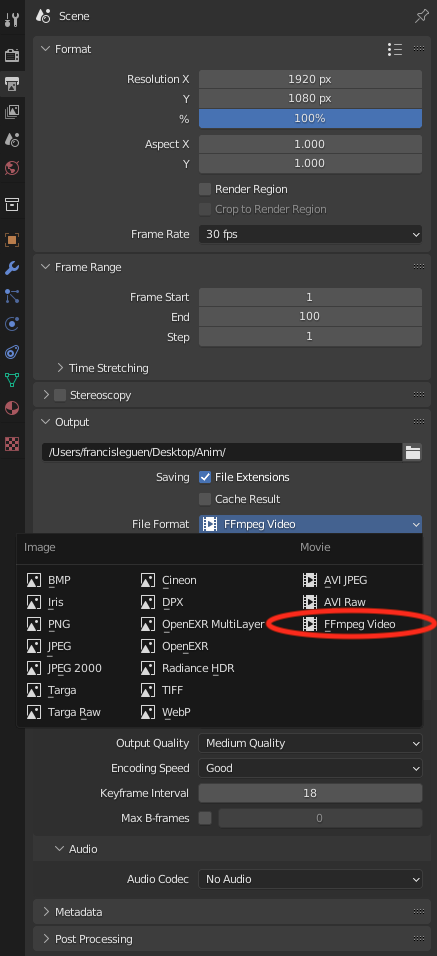Viewport: 437px width, 956px height.
Task: Open the Audio Codec dropdown
Action: click(x=310, y=879)
